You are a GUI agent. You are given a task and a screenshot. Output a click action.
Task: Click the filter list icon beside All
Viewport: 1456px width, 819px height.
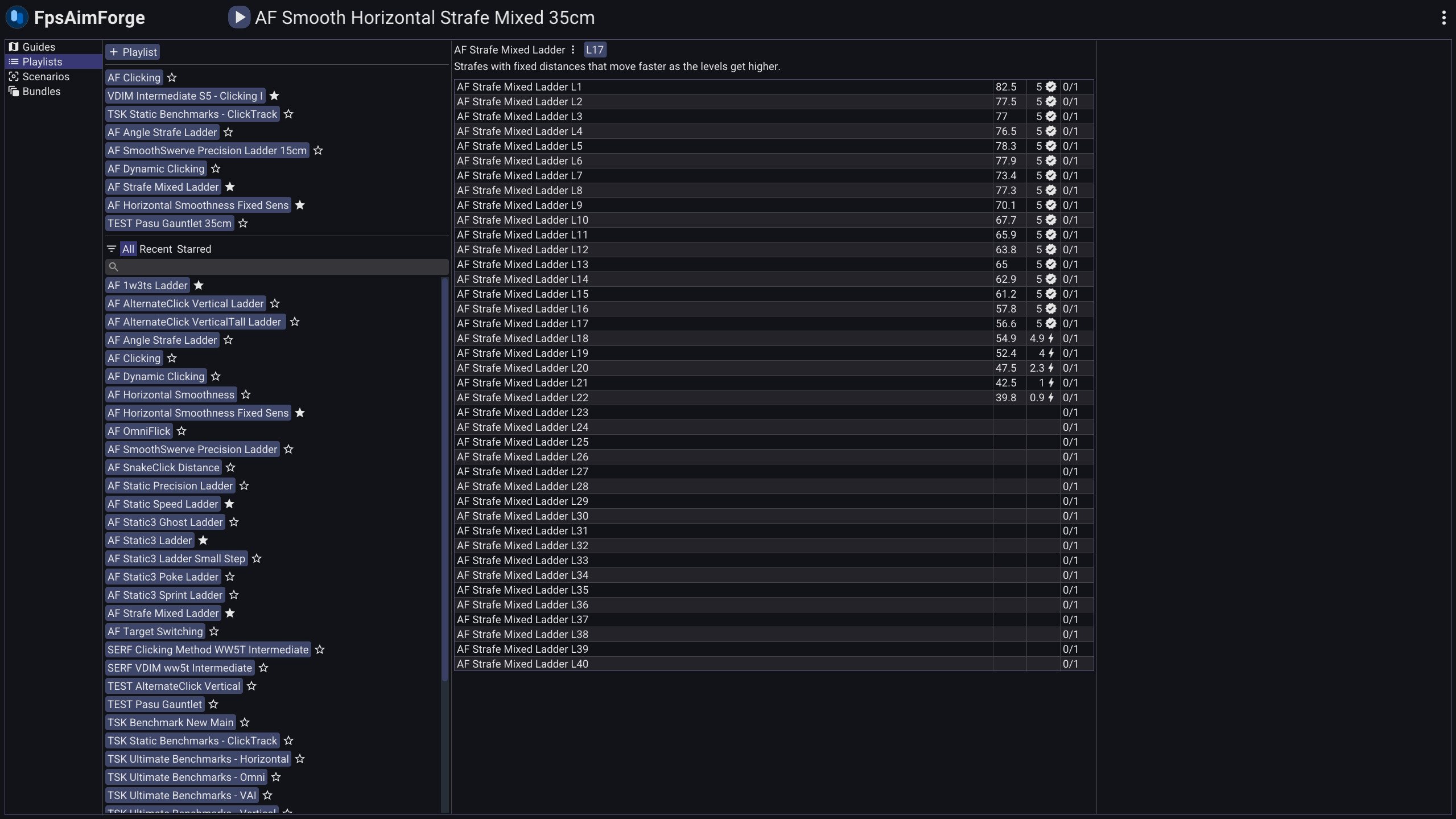tap(112, 249)
